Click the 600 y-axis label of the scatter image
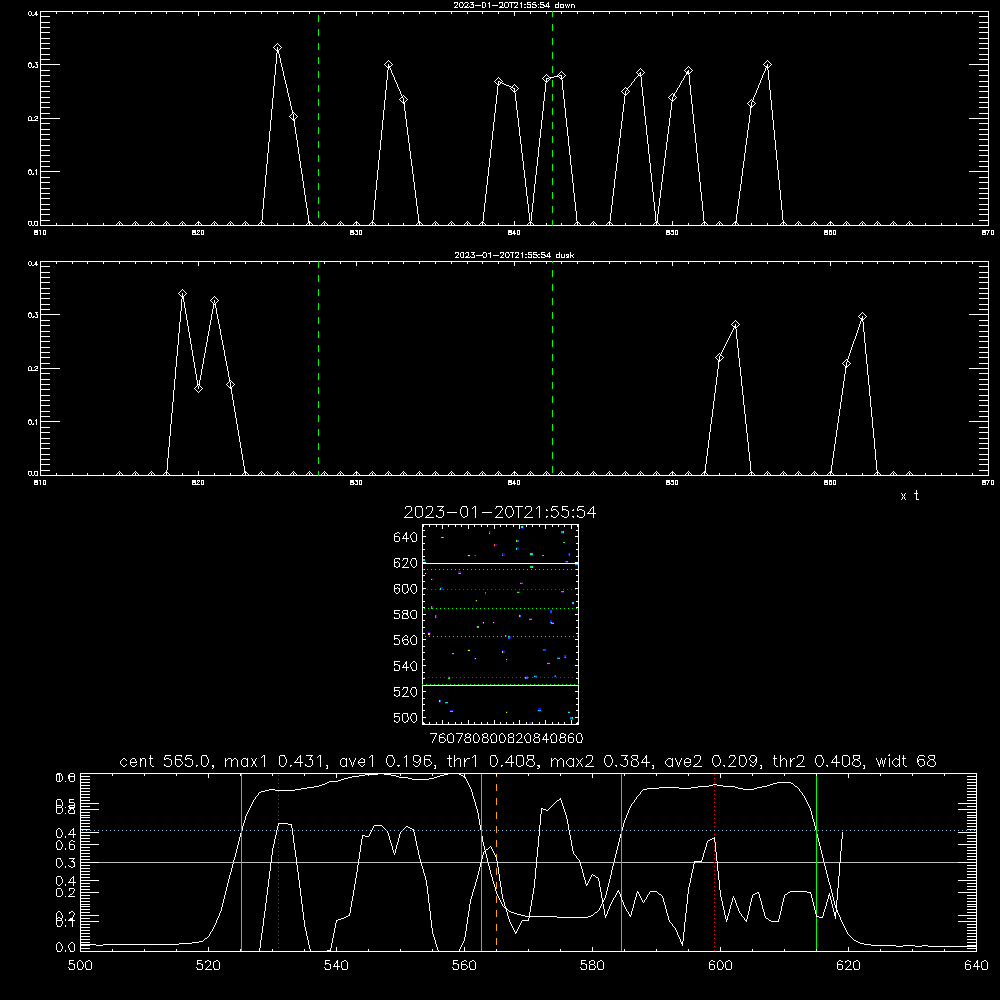The width and height of the screenshot is (1000, 1000). (x=406, y=589)
